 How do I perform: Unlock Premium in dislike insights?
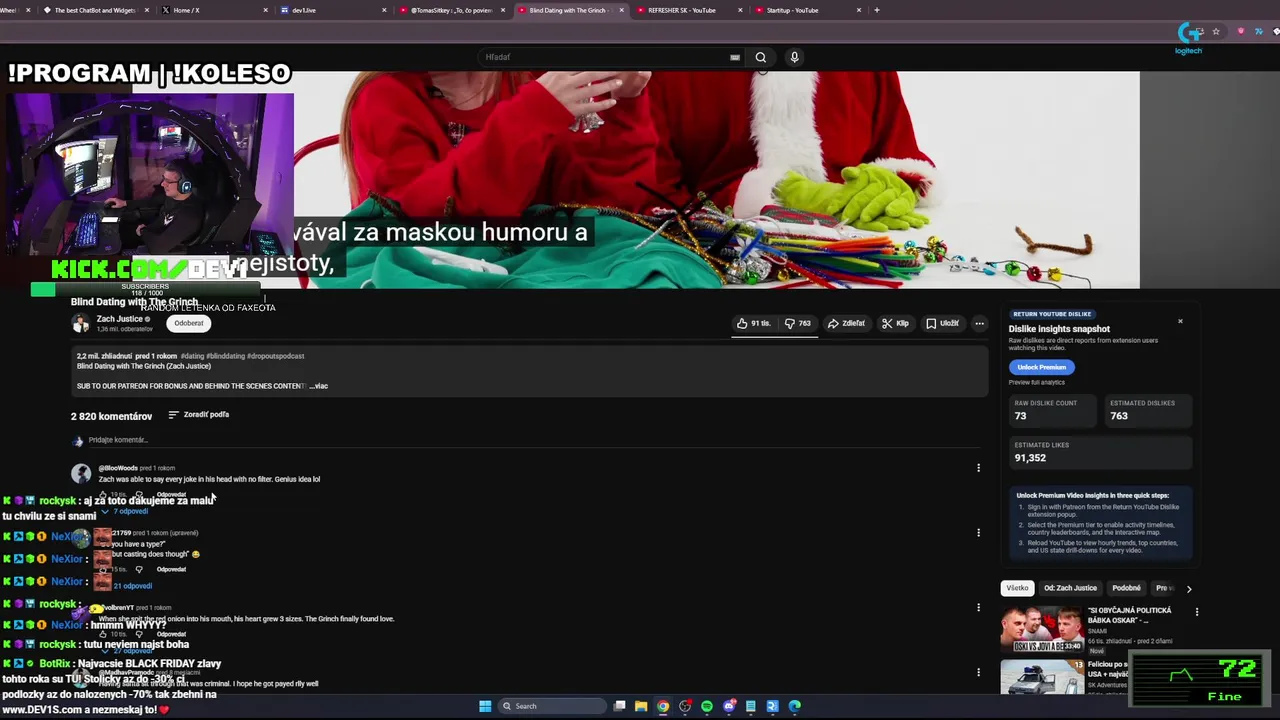pos(1041,367)
